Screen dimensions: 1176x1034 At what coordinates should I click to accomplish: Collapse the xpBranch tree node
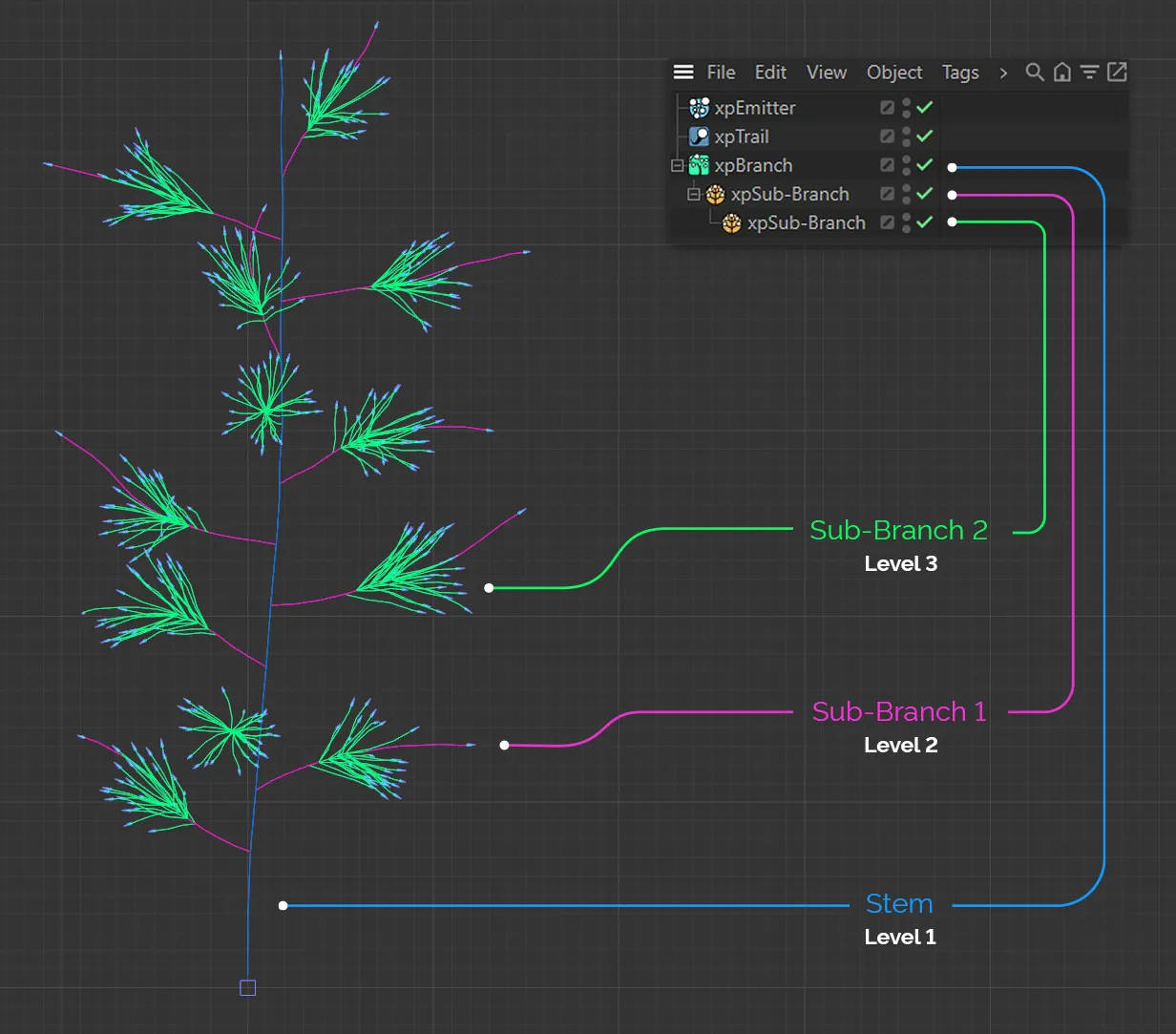677,165
